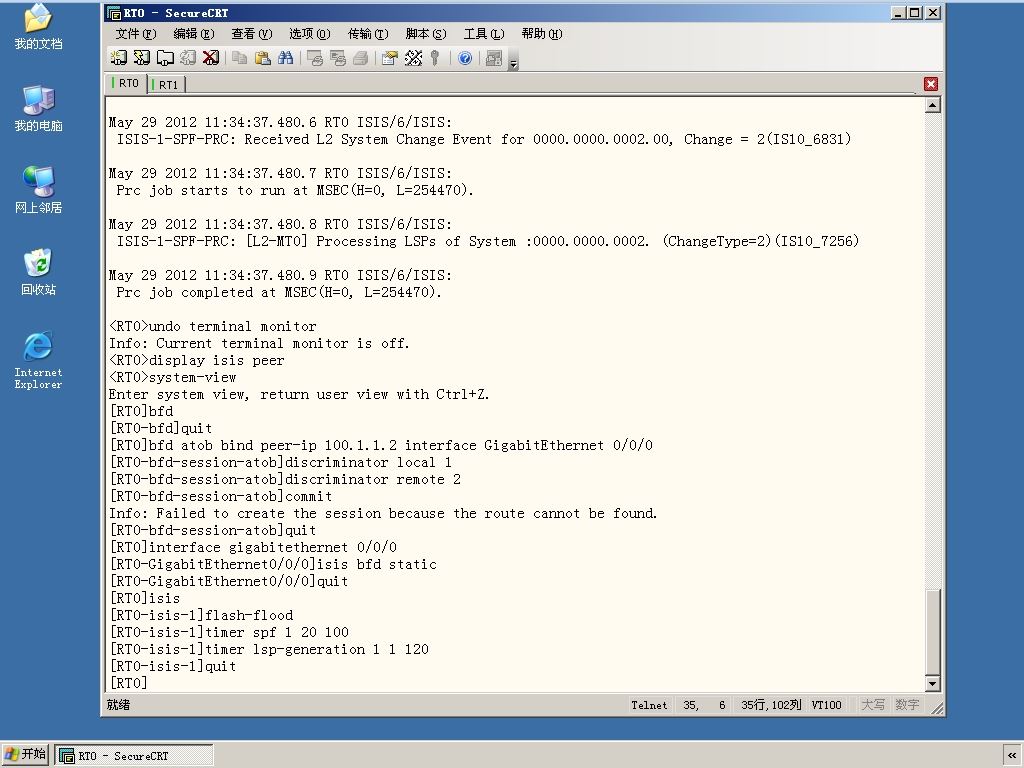Click the Copy toolbar icon
This screenshot has height=768, width=1024.
coord(240,58)
